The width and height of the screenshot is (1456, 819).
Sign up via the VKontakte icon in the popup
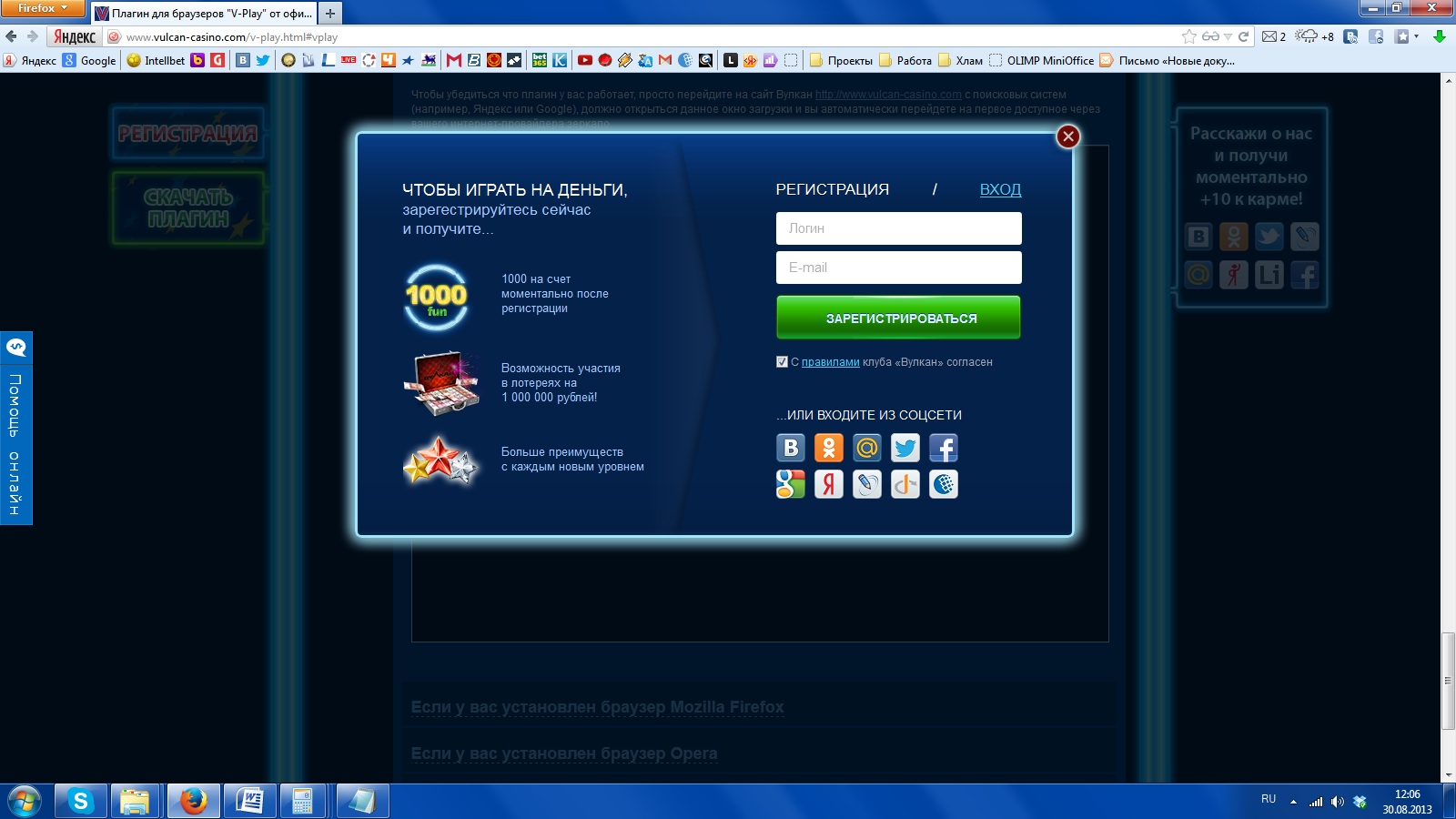tap(791, 448)
